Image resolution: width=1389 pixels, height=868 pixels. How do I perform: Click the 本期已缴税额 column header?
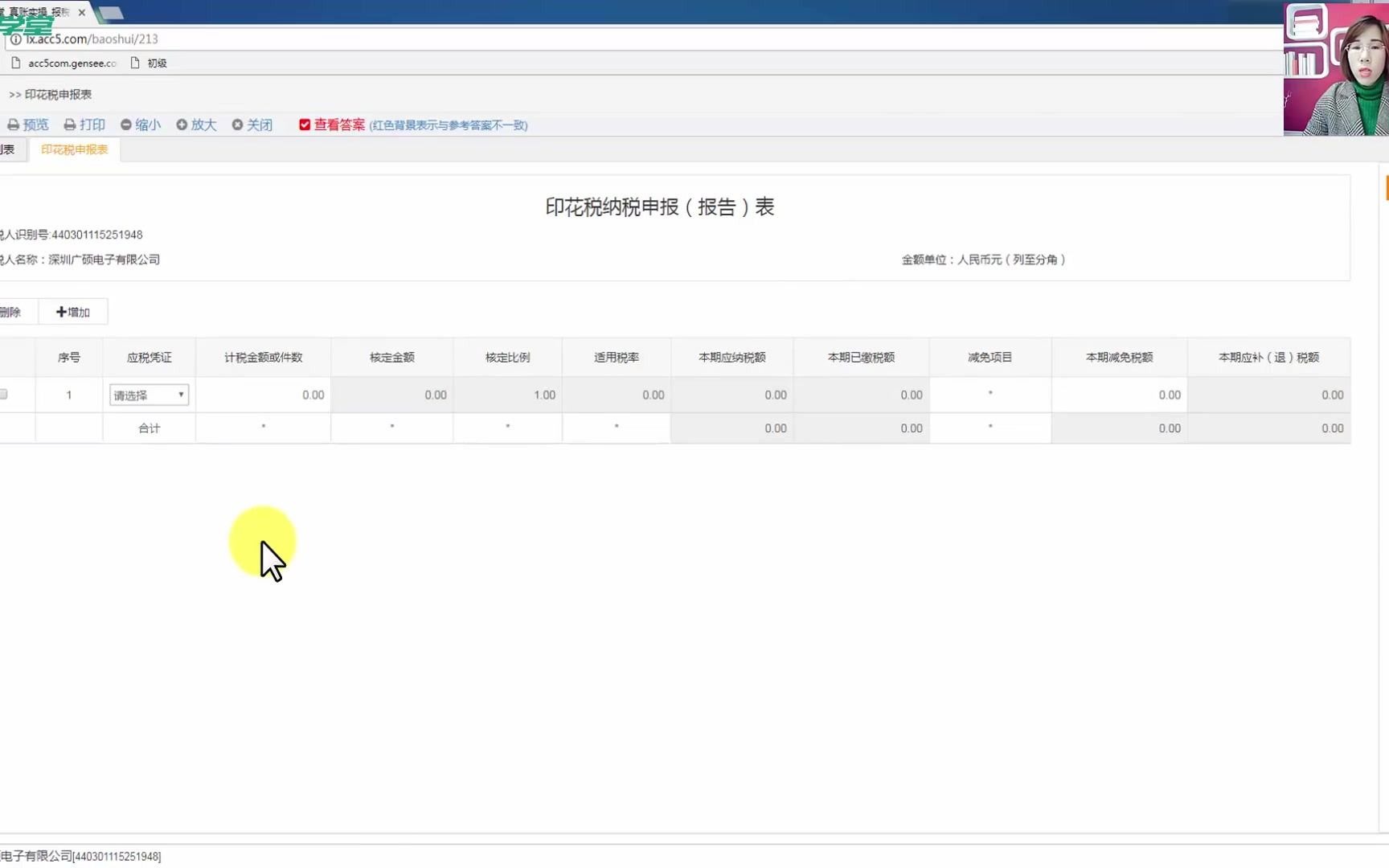coord(862,358)
